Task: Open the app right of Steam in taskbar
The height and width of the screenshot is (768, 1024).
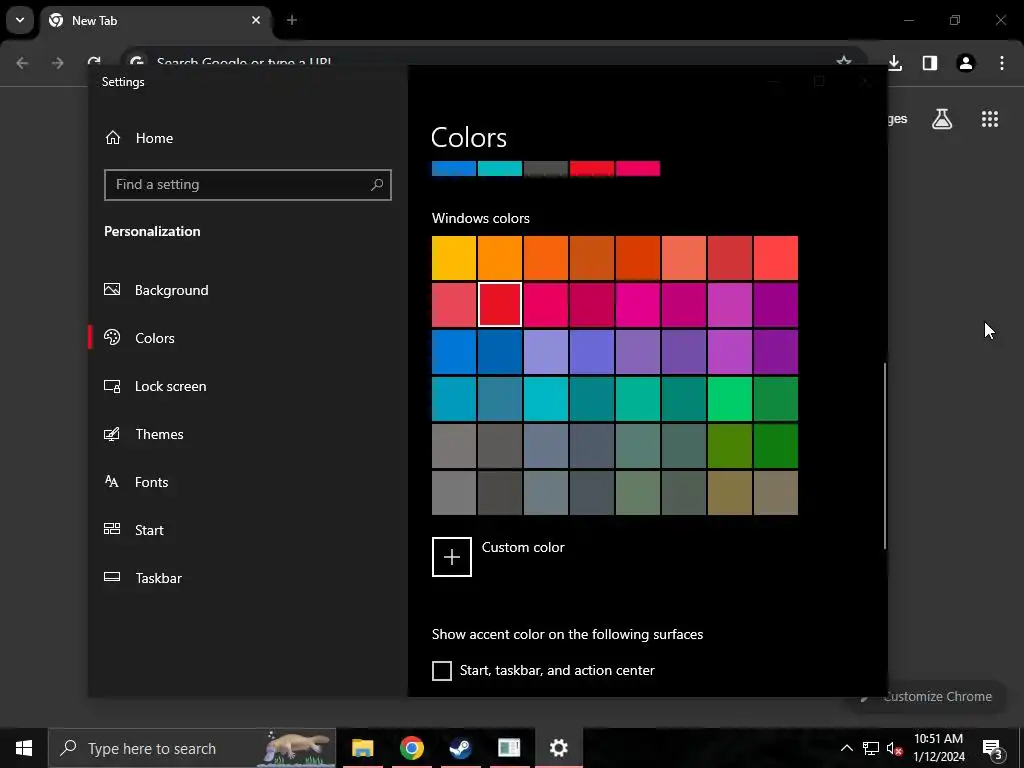Action: click(x=509, y=748)
